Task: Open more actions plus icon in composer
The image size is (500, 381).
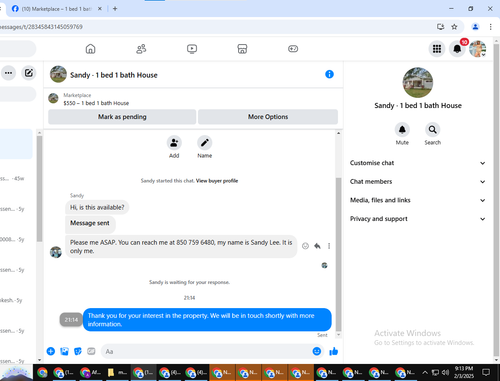Action: pos(51,351)
